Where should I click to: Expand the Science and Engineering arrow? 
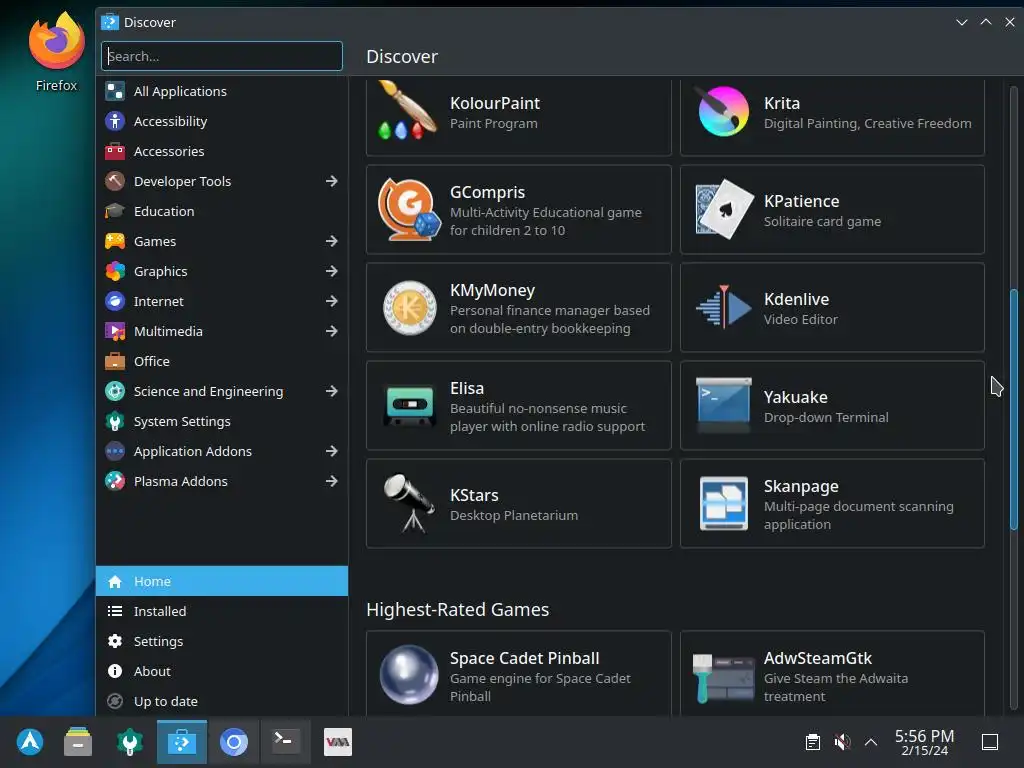click(332, 391)
